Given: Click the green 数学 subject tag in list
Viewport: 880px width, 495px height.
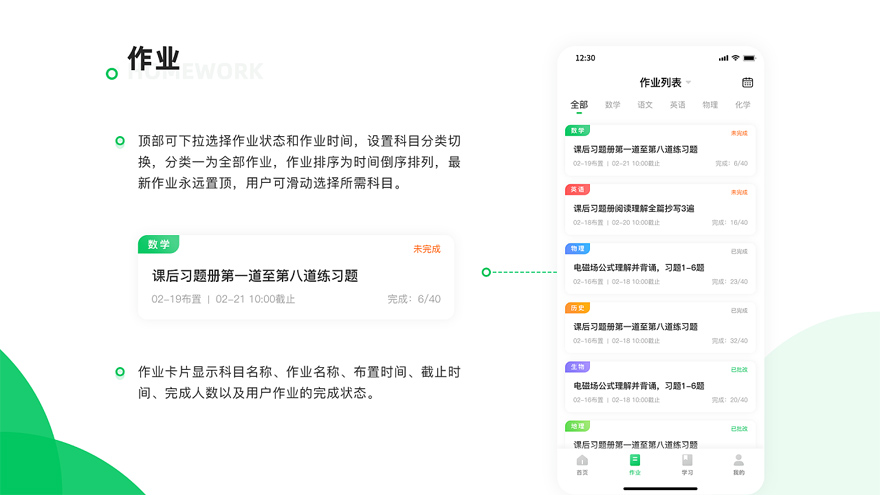Looking at the screenshot, I should [x=577, y=131].
